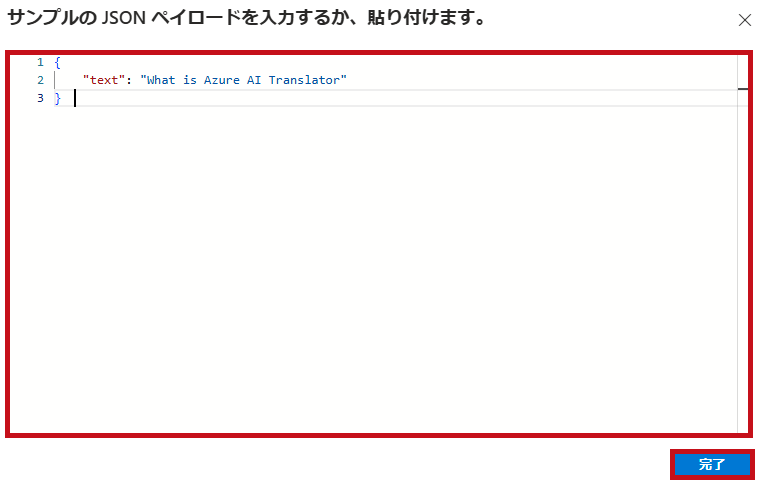Click line number 1 in gutter
The width and height of the screenshot is (763, 485).
click(40, 62)
